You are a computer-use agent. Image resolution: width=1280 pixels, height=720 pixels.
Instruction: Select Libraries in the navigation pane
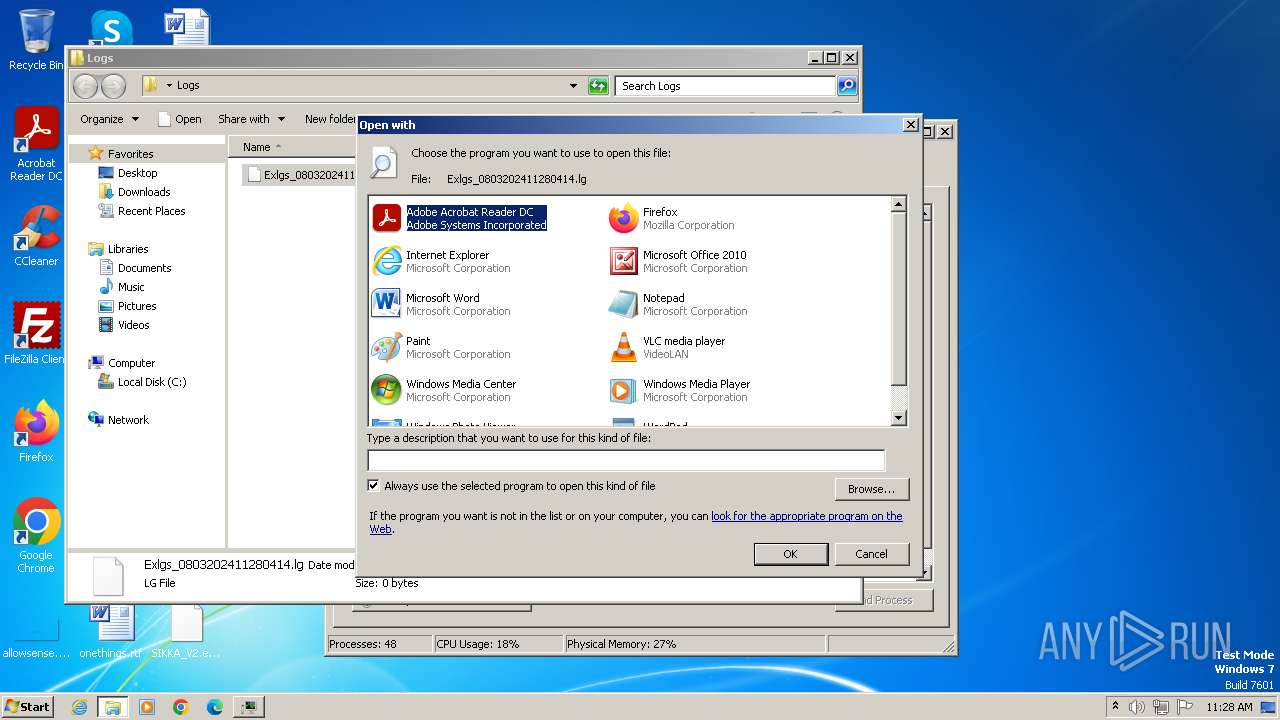[x=128, y=249]
